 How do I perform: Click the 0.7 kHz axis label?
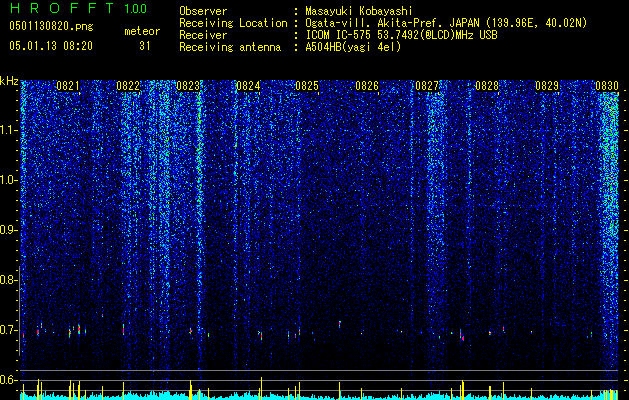8,330
